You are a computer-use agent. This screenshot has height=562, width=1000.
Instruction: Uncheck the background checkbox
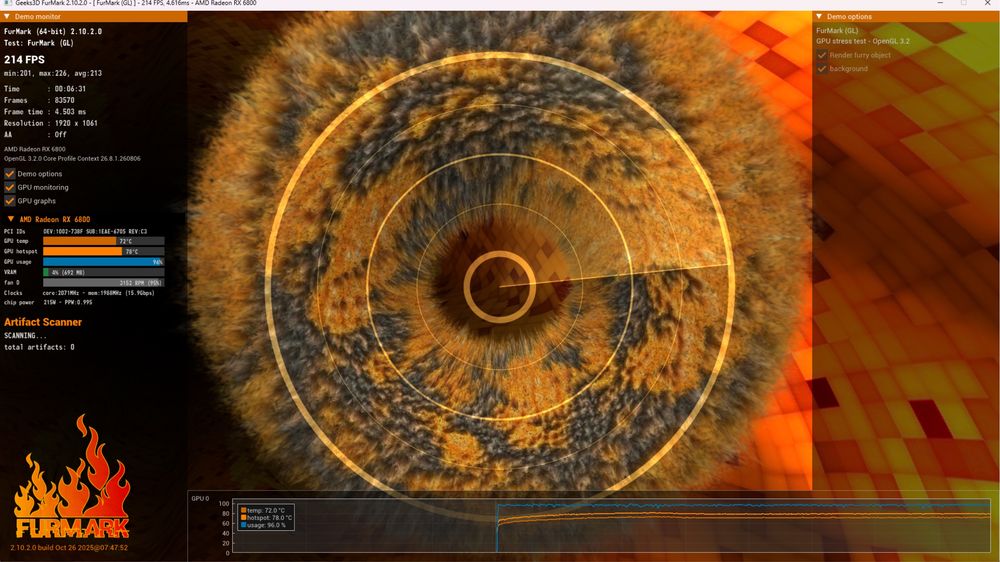822,68
